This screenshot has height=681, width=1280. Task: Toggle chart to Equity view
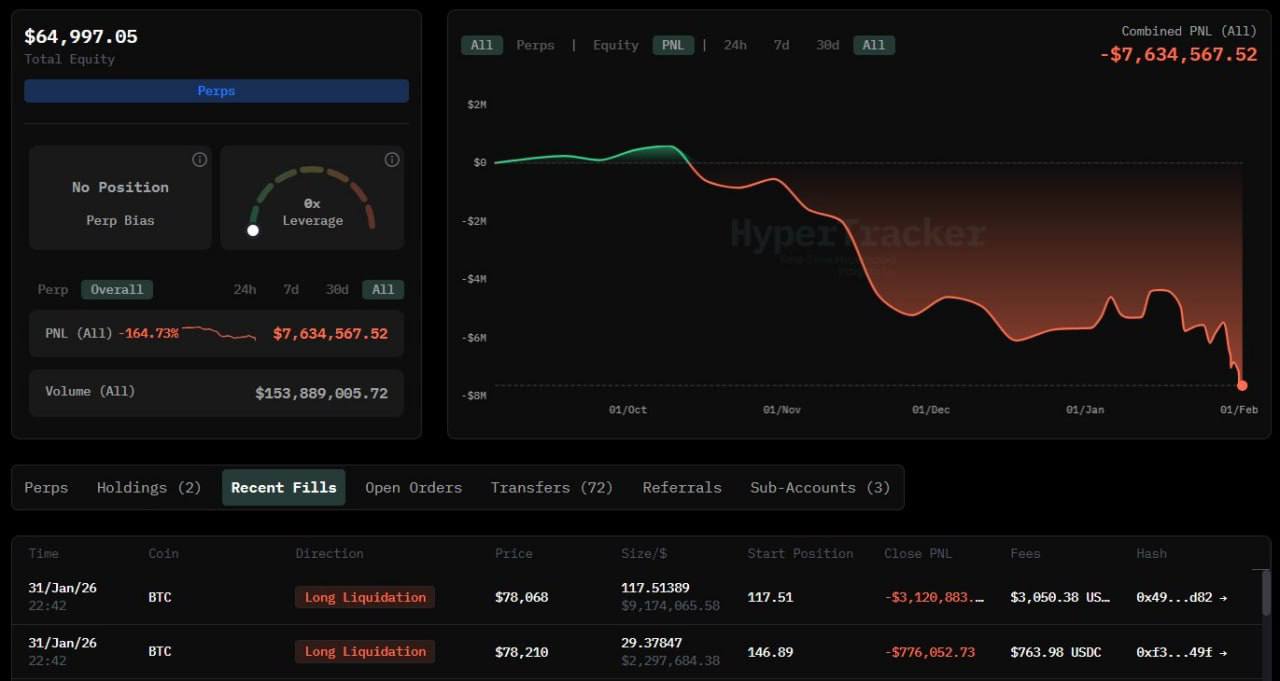615,45
